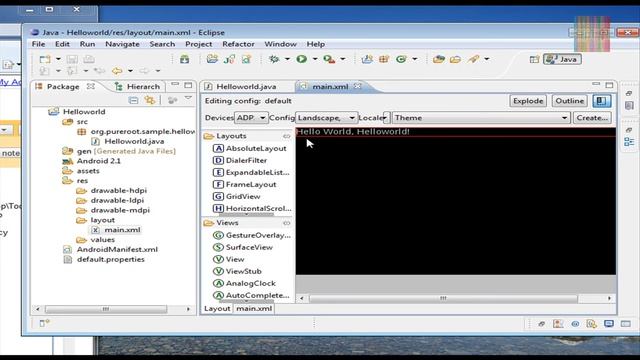The width and height of the screenshot is (640, 360).
Task: Open the Android SDK and AVD Manager icon
Action: 184,59
